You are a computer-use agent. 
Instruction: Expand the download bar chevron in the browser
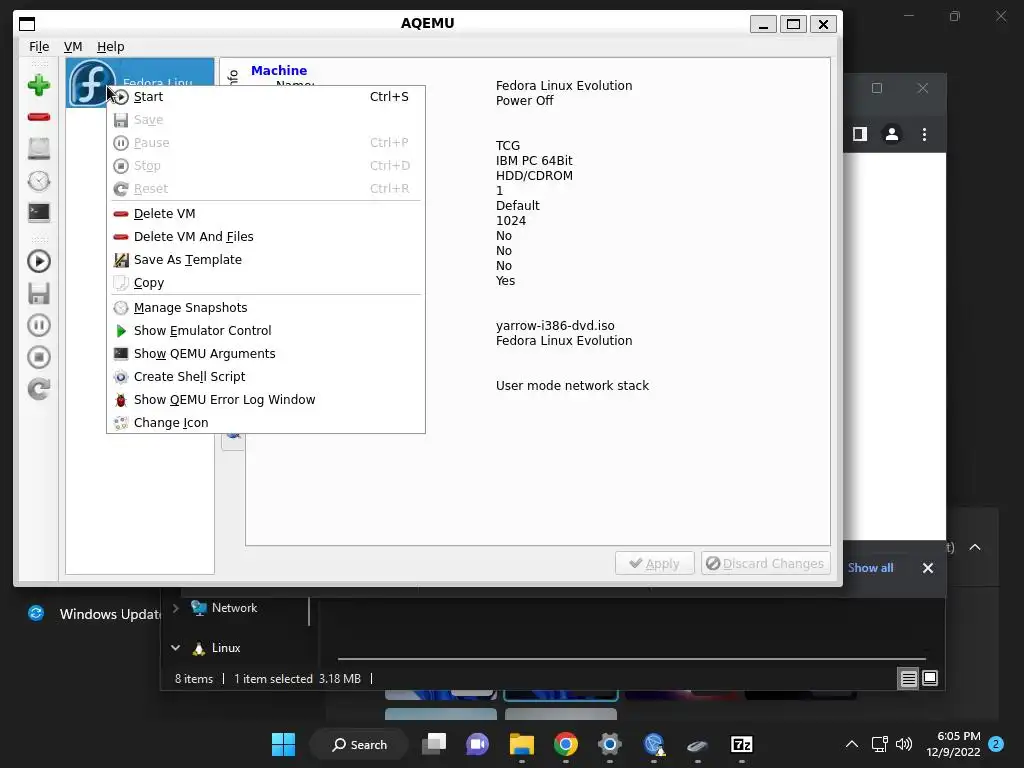pyautogui.click(x=974, y=547)
